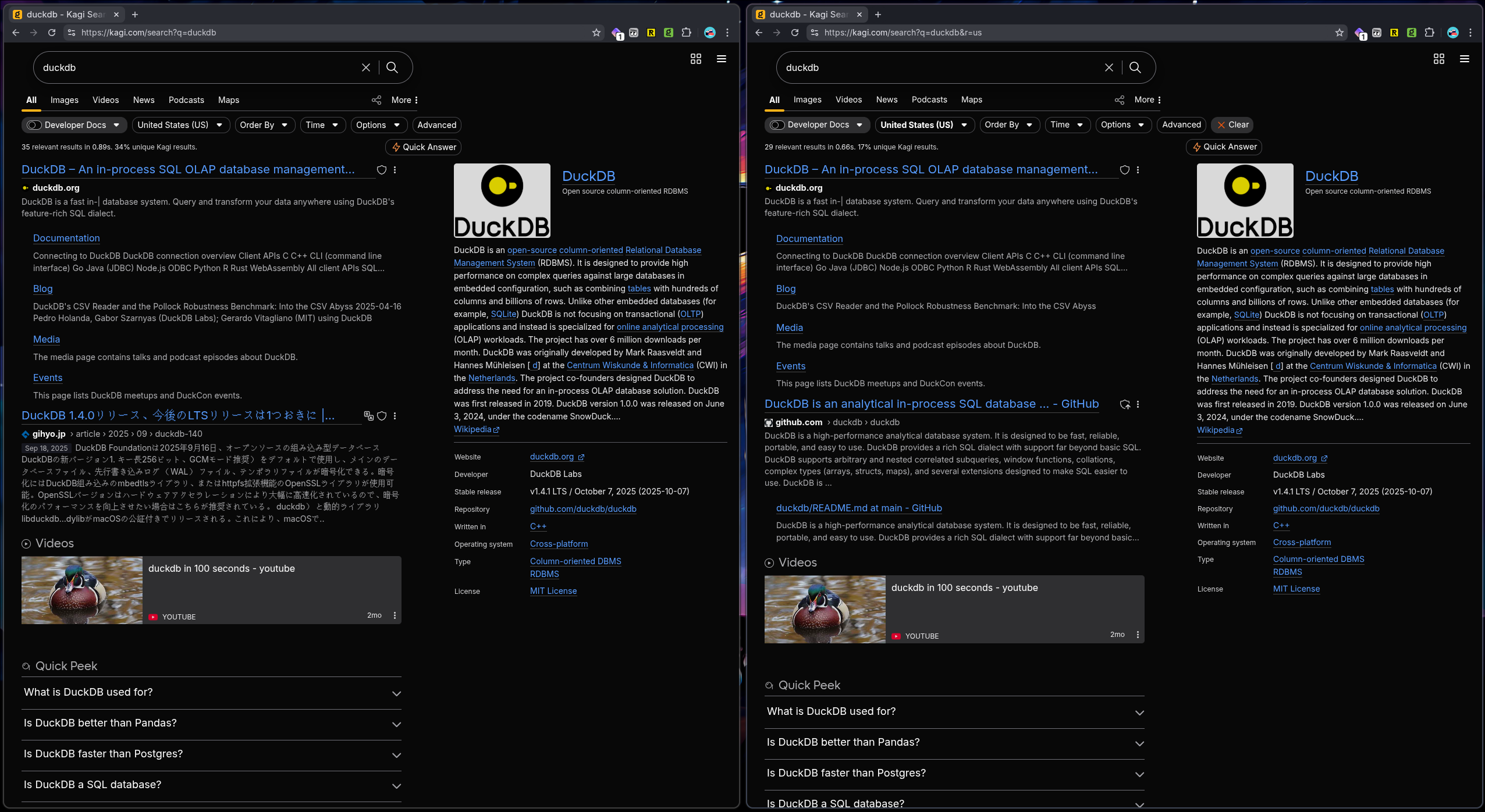Screen dimensions: 1485x812
Task: Bookmark the page with the star icon in the left window
Action: pos(596,33)
